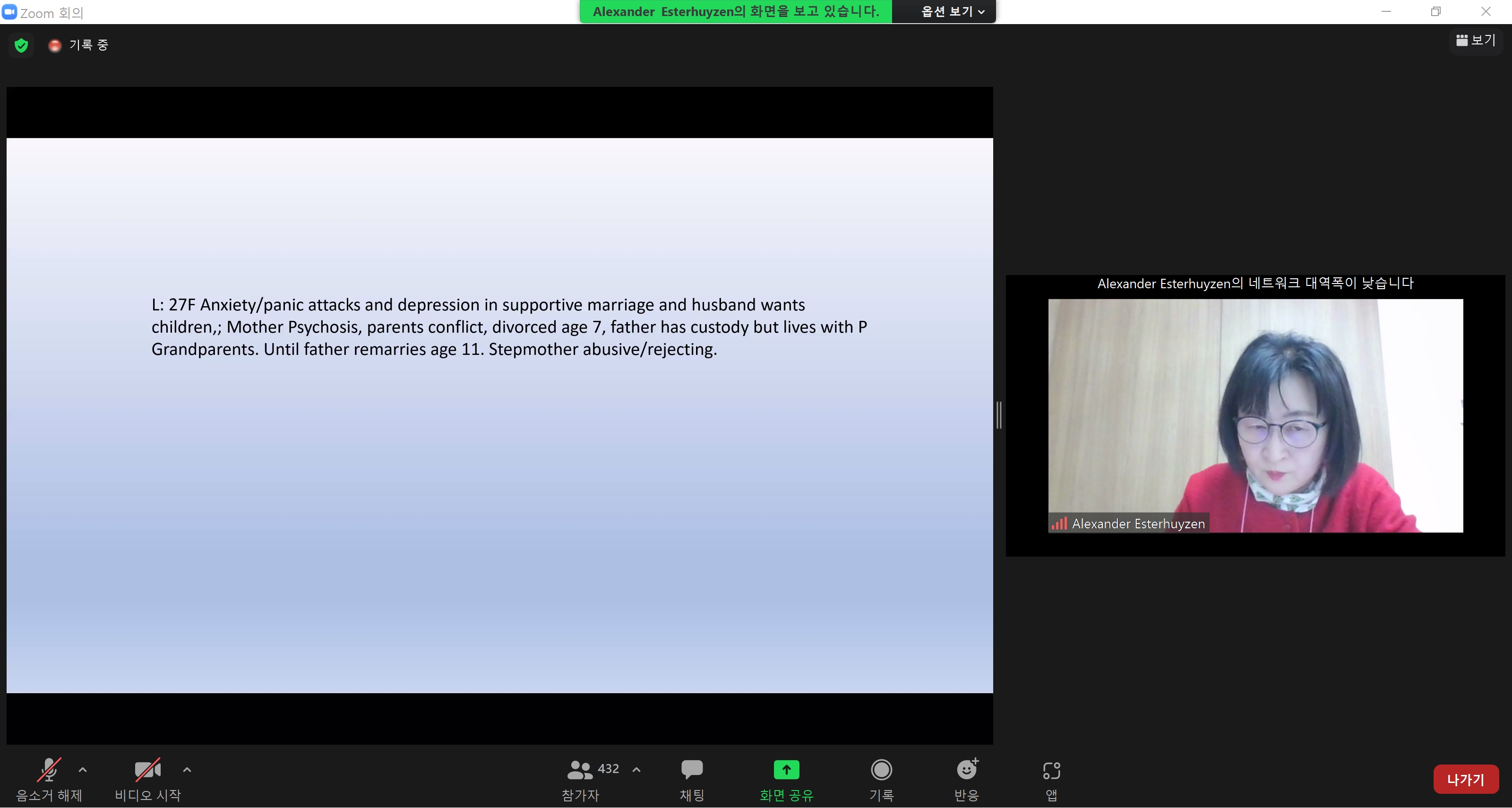Close the Zoom meeting window
The height and width of the screenshot is (808, 1512).
point(1486,11)
